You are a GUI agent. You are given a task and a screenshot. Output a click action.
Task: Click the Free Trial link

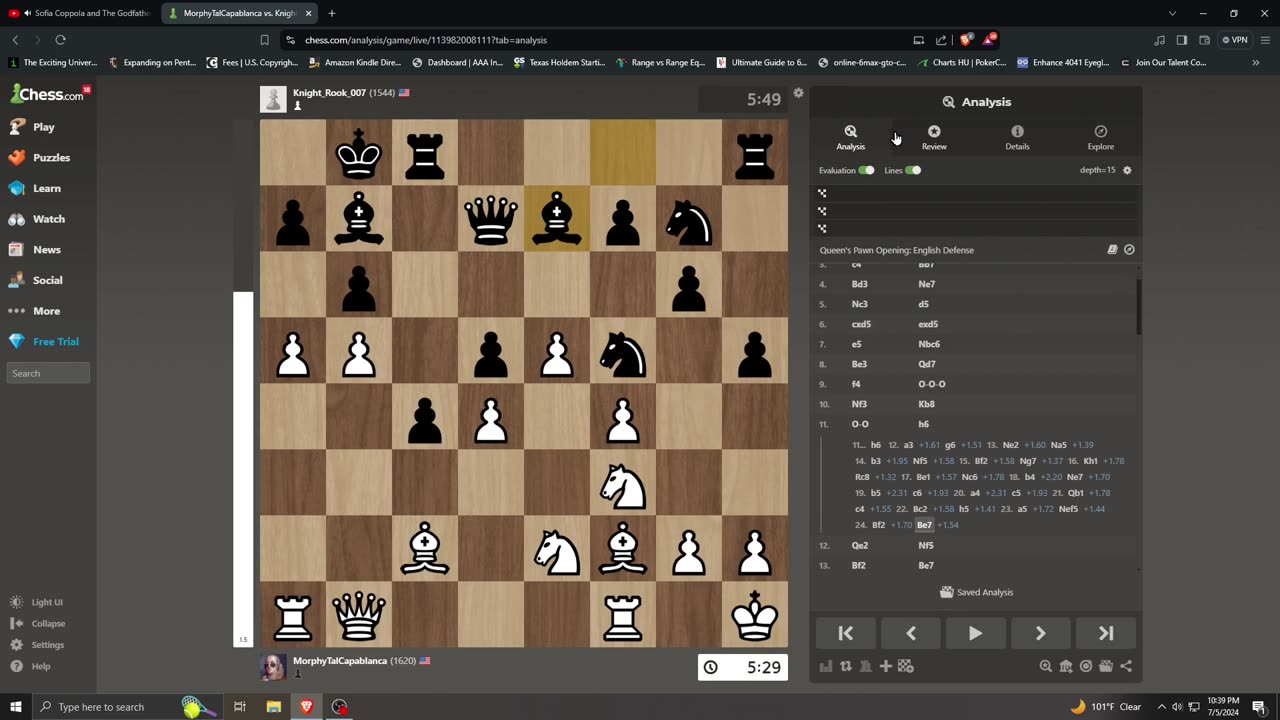(55, 342)
